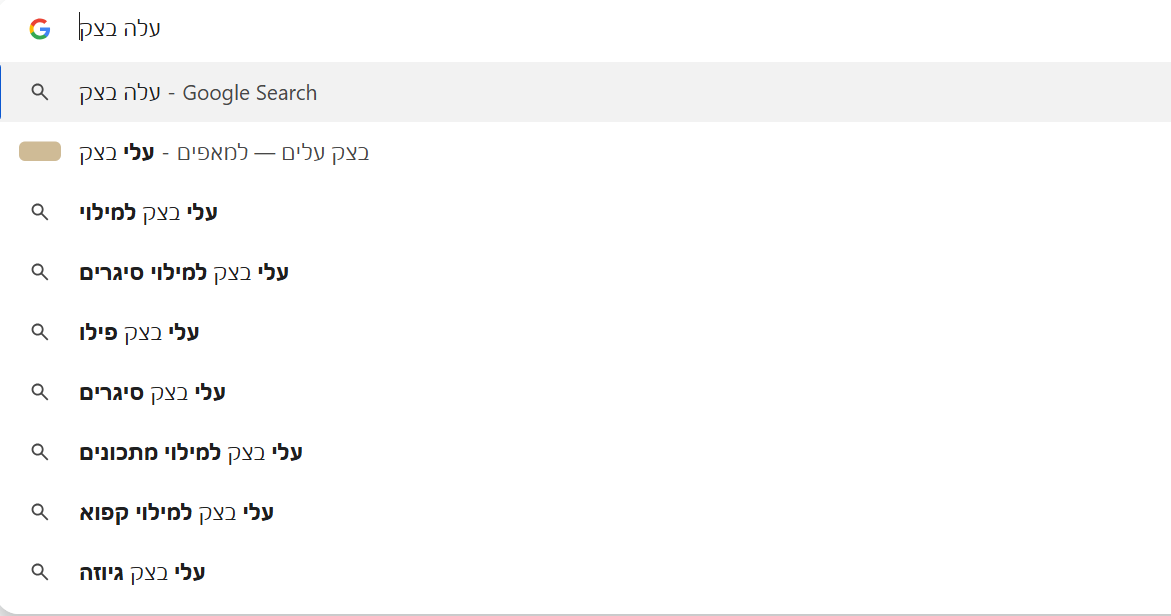Select the 'עלי בצק גיוזה' suggestion
The image size is (1171, 616).
pyautogui.click(x=142, y=573)
